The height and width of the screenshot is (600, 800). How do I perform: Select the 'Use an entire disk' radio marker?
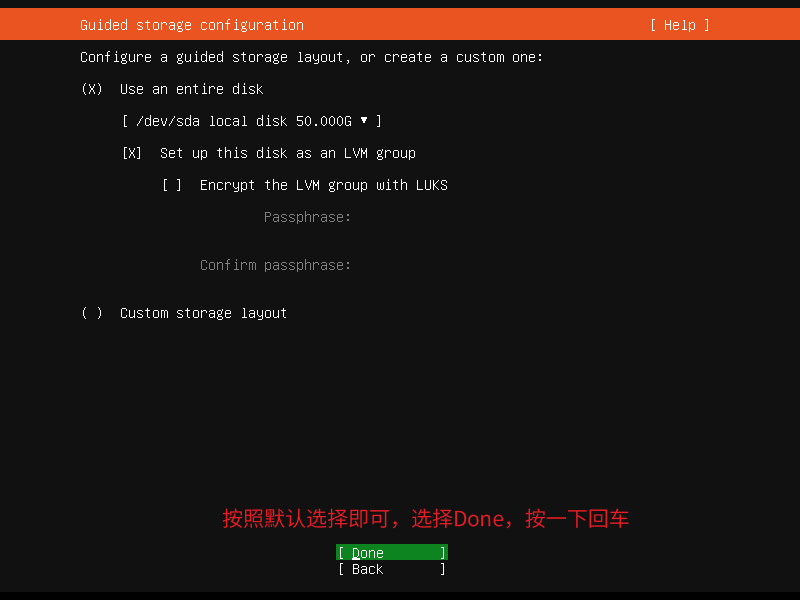point(92,89)
